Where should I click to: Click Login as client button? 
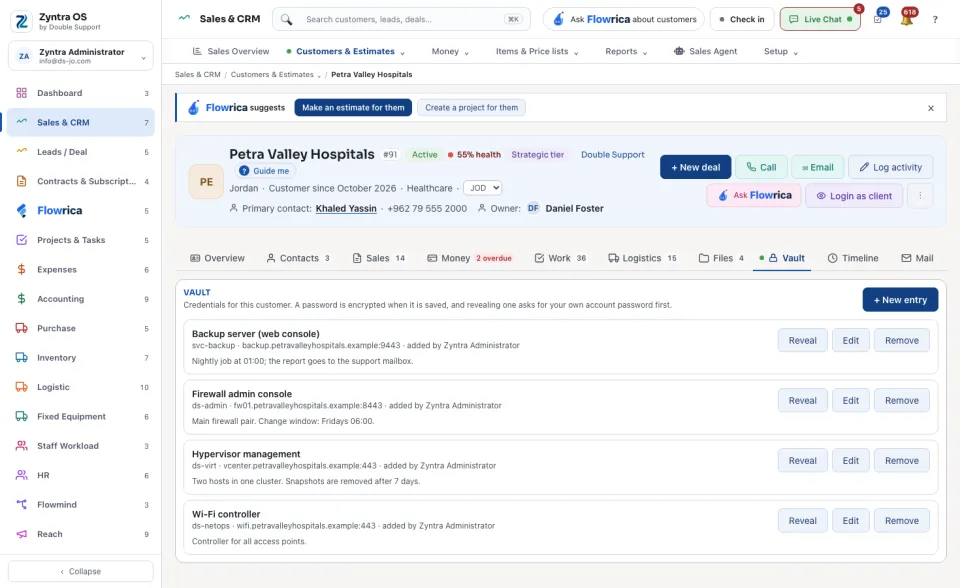854,196
